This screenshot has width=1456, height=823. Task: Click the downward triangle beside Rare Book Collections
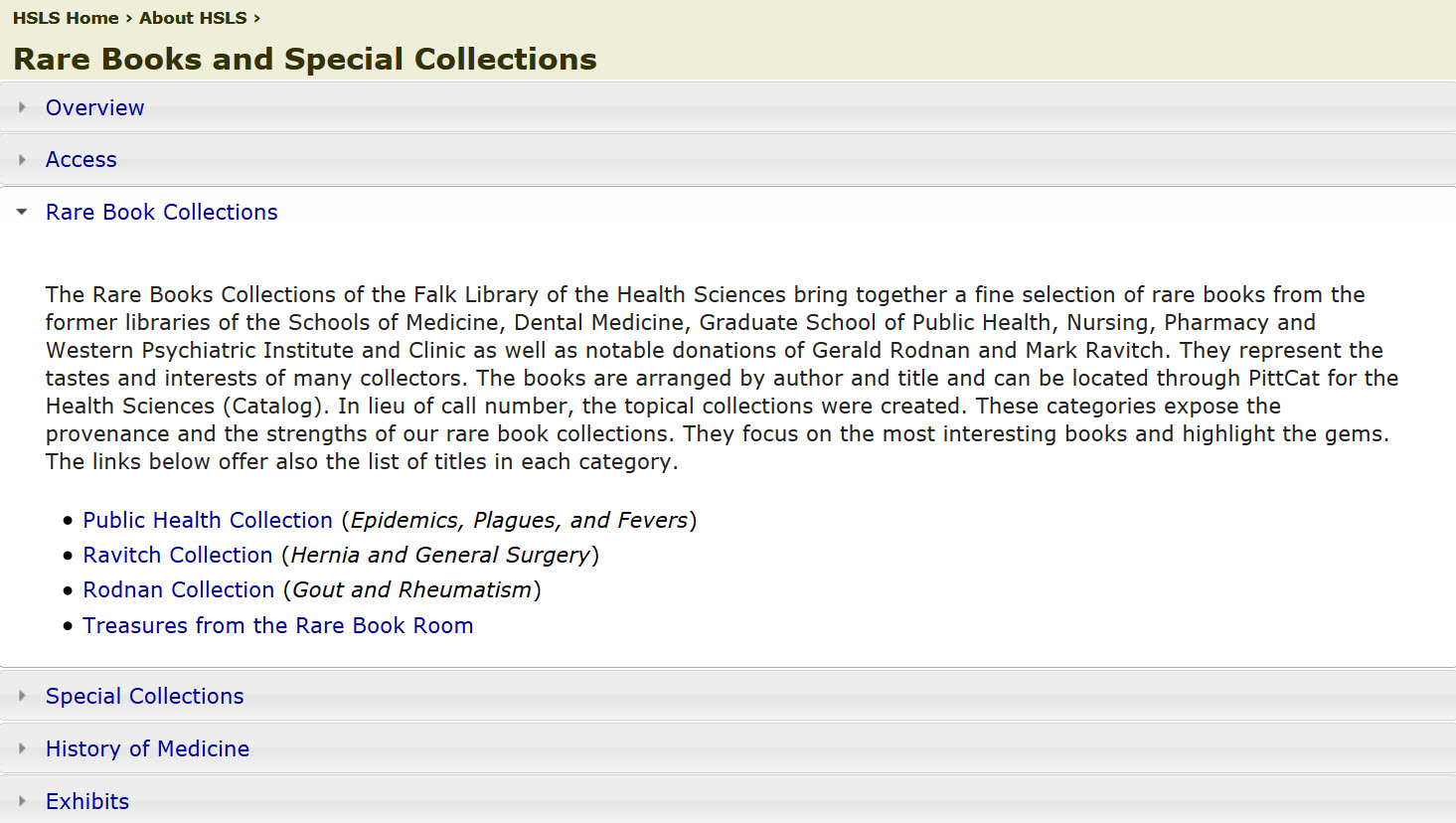pyautogui.click(x=22, y=212)
